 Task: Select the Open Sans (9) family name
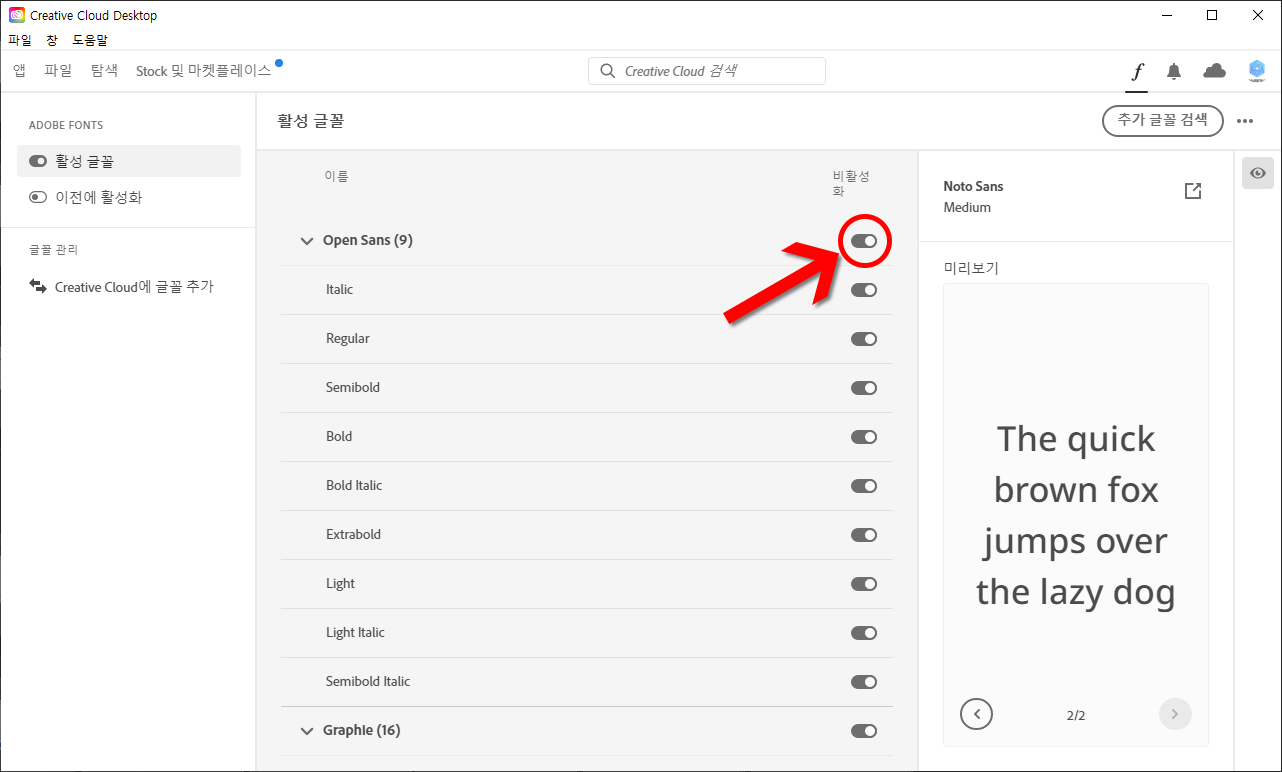pyautogui.click(x=368, y=241)
